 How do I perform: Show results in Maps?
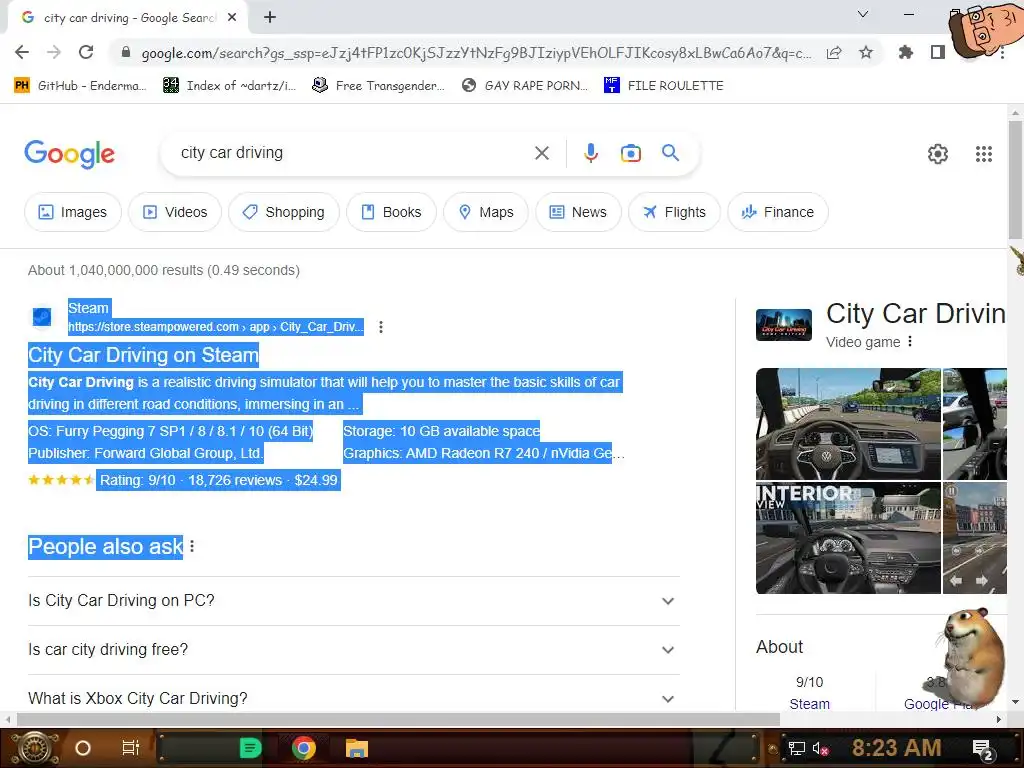pos(486,212)
